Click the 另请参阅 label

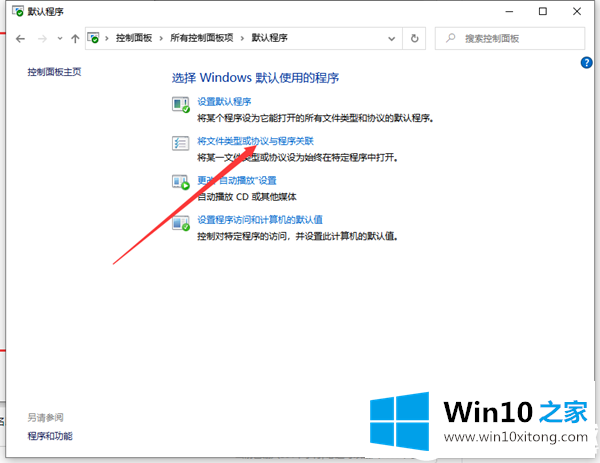click(x=46, y=417)
